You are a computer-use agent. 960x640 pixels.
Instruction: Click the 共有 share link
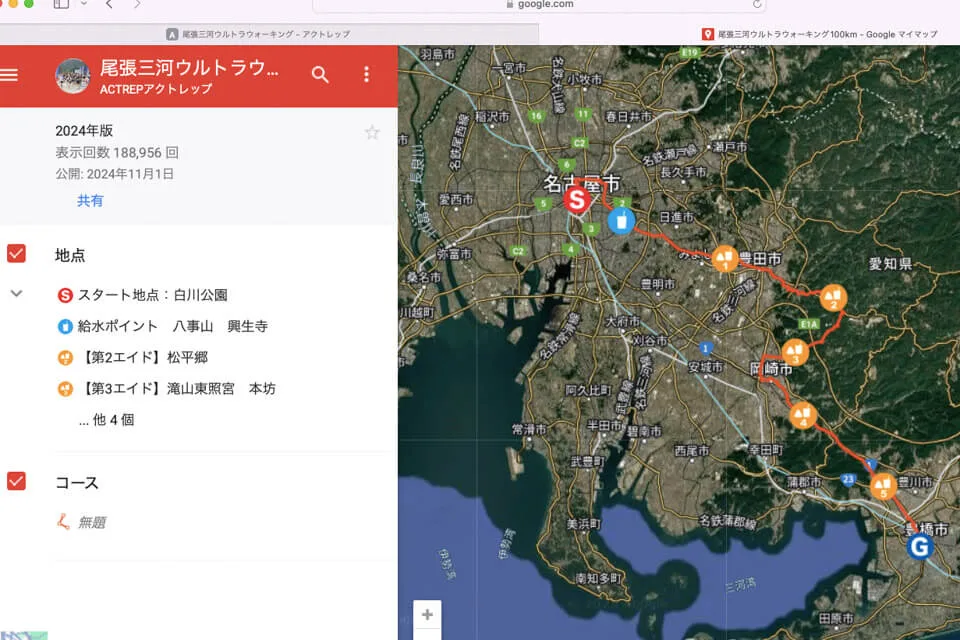90,201
